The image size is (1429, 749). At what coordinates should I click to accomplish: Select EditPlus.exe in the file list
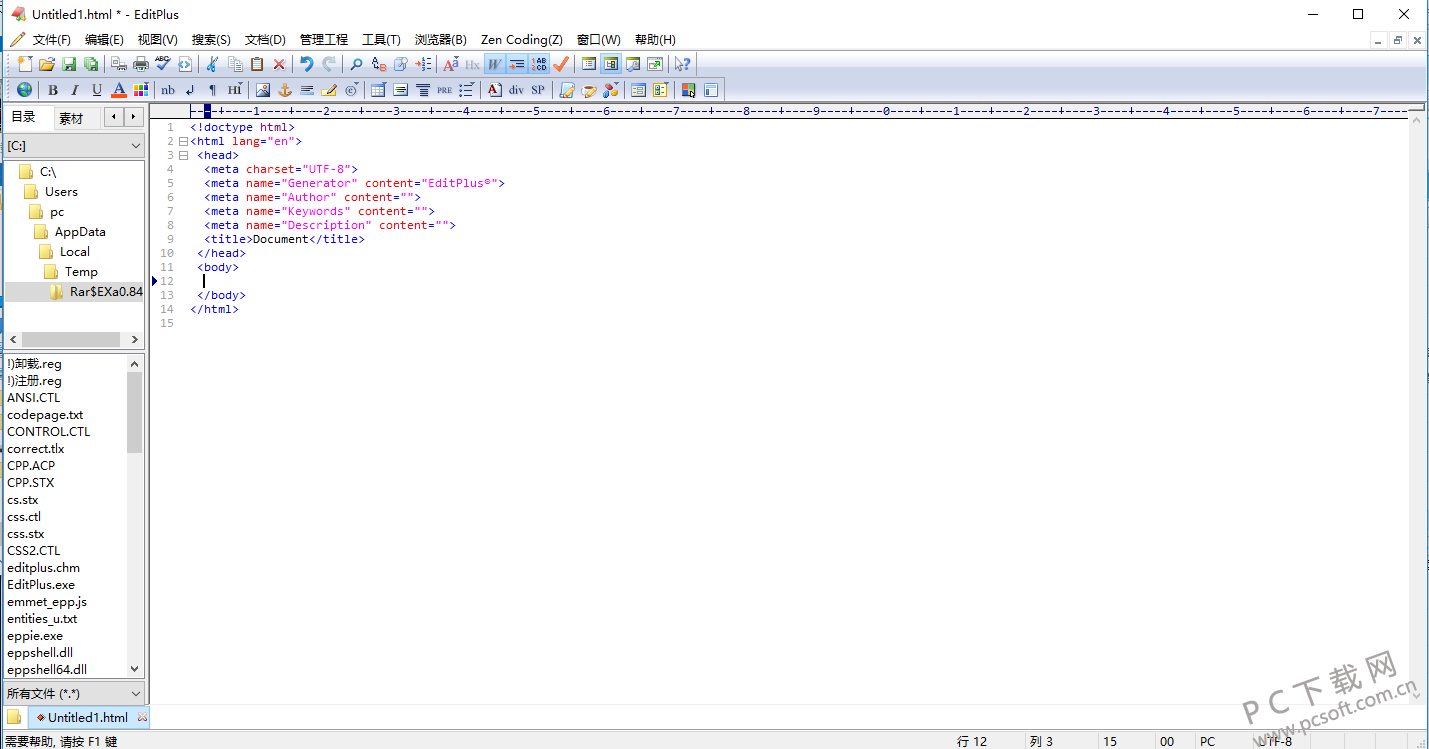(x=41, y=585)
